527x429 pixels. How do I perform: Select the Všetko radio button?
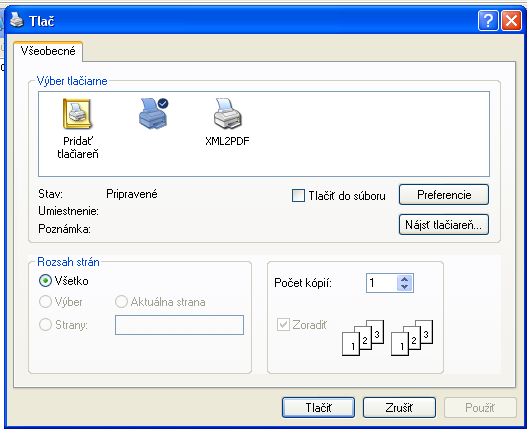45,281
